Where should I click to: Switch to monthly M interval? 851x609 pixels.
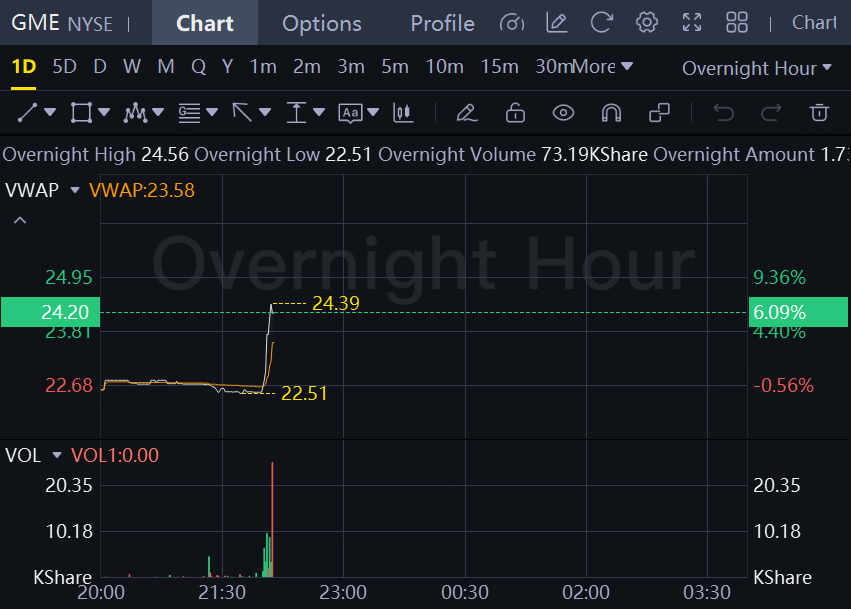[166, 67]
